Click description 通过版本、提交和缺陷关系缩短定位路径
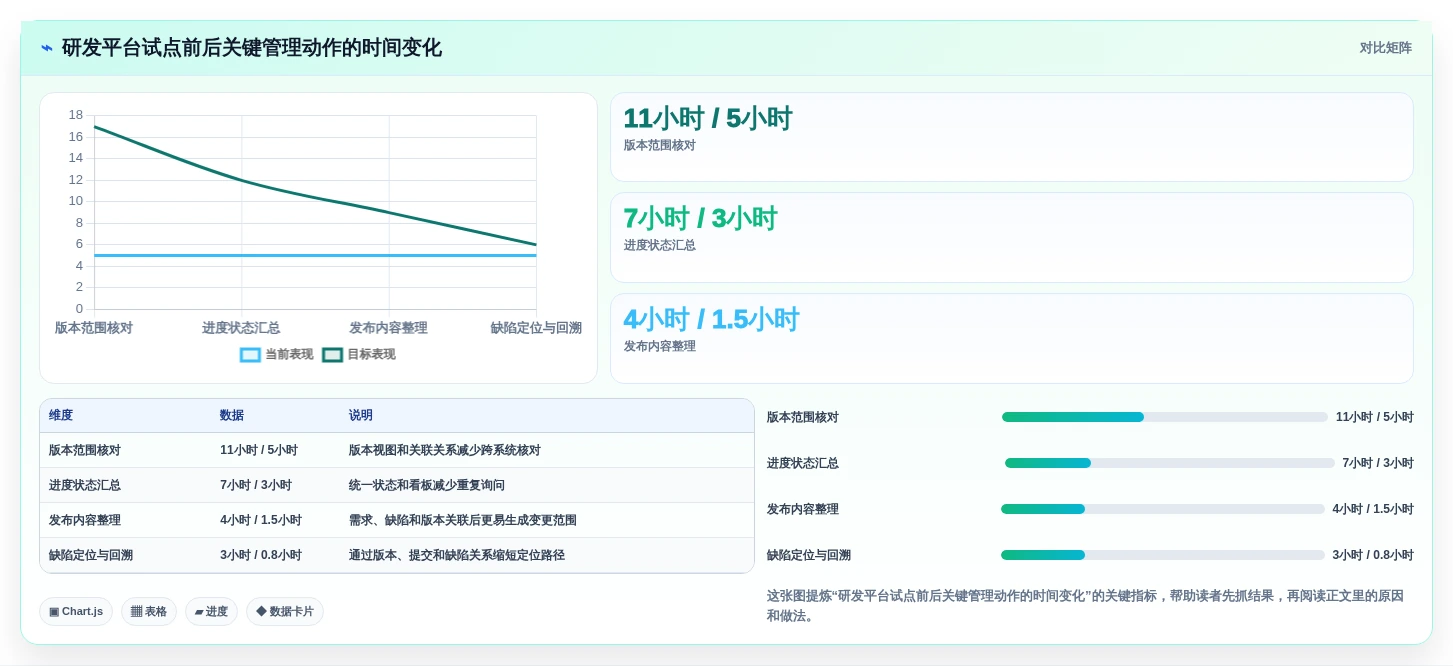This screenshot has width=1453, height=666. [457, 556]
